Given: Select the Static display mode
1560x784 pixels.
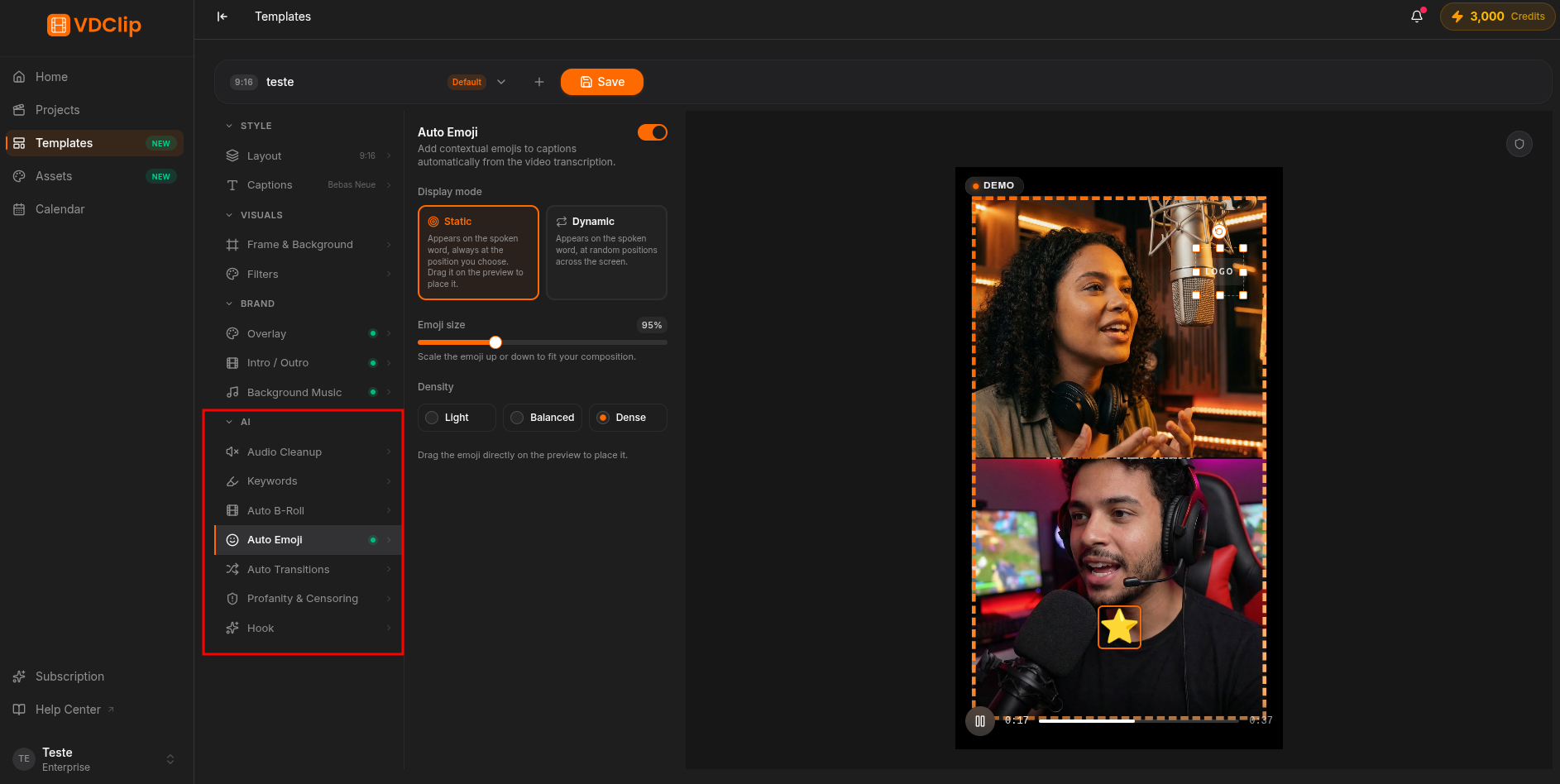Looking at the screenshot, I should click(x=478, y=252).
